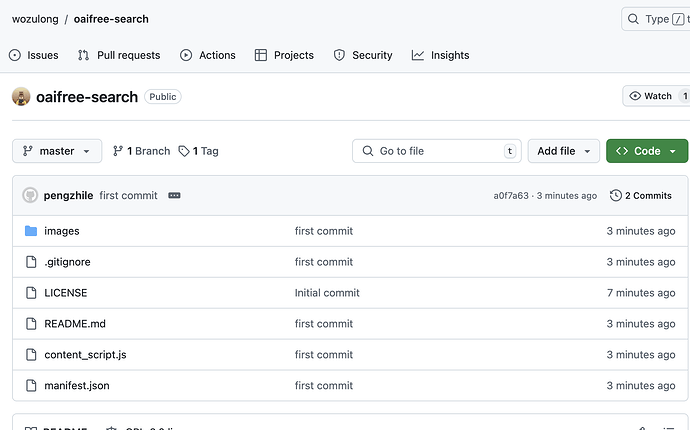Open the README.md file
Screen dimensions: 690x430
pos(75,323)
